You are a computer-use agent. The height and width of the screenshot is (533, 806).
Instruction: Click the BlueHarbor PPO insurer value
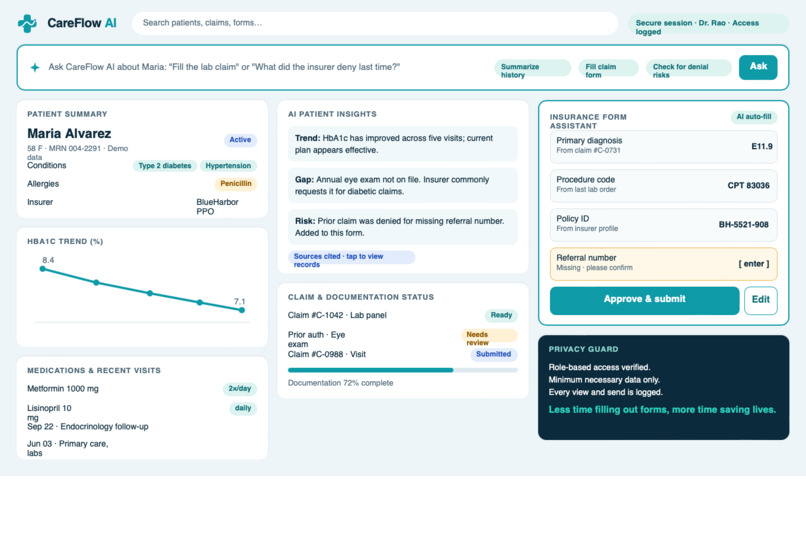point(217,207)
